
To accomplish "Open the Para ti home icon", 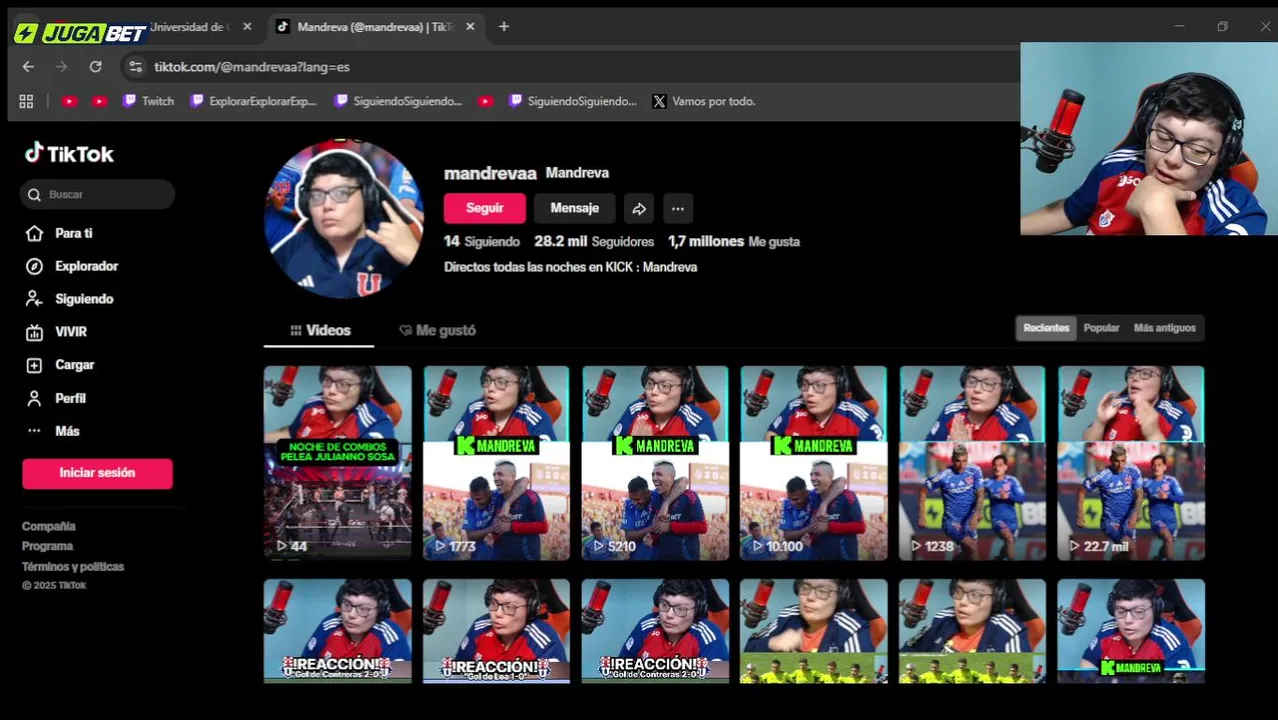I will click(x=35, y=233).
